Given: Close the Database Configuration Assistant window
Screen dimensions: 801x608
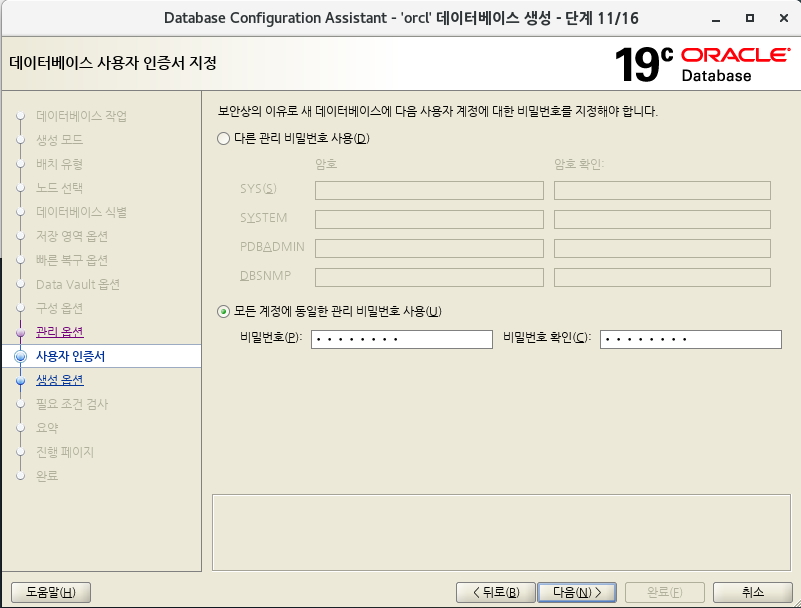Looking at the screenshot, I should click(x=784, y=18).
